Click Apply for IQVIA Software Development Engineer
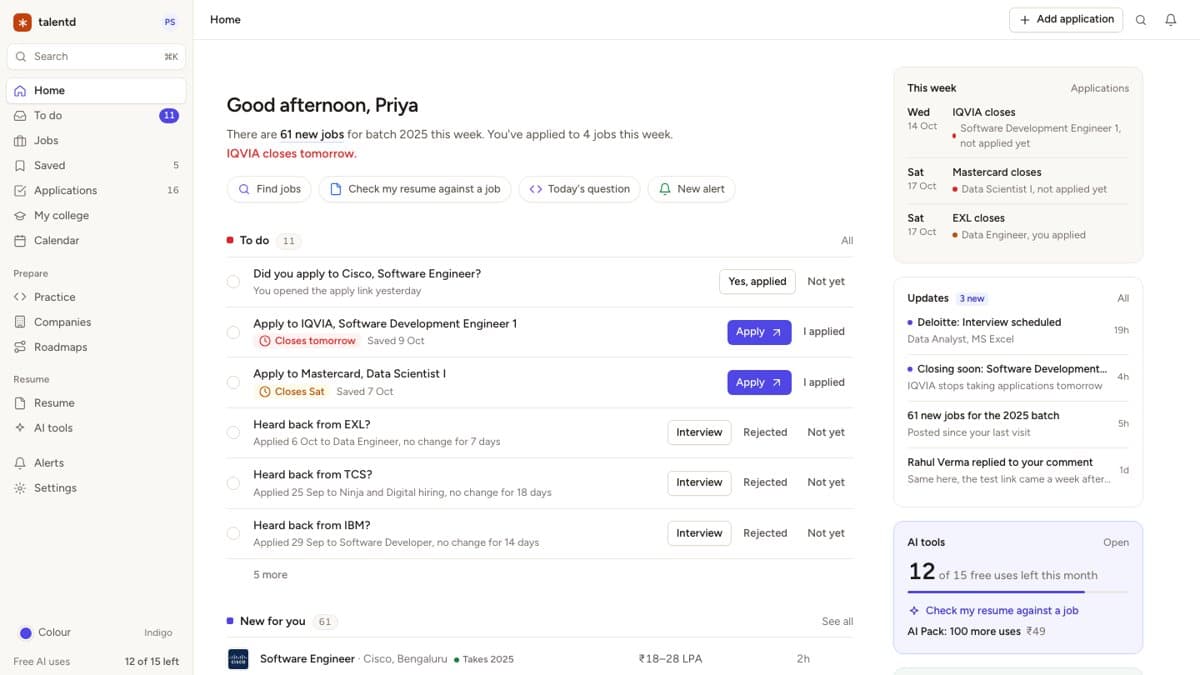1200x675 pixels. [759, 332]
